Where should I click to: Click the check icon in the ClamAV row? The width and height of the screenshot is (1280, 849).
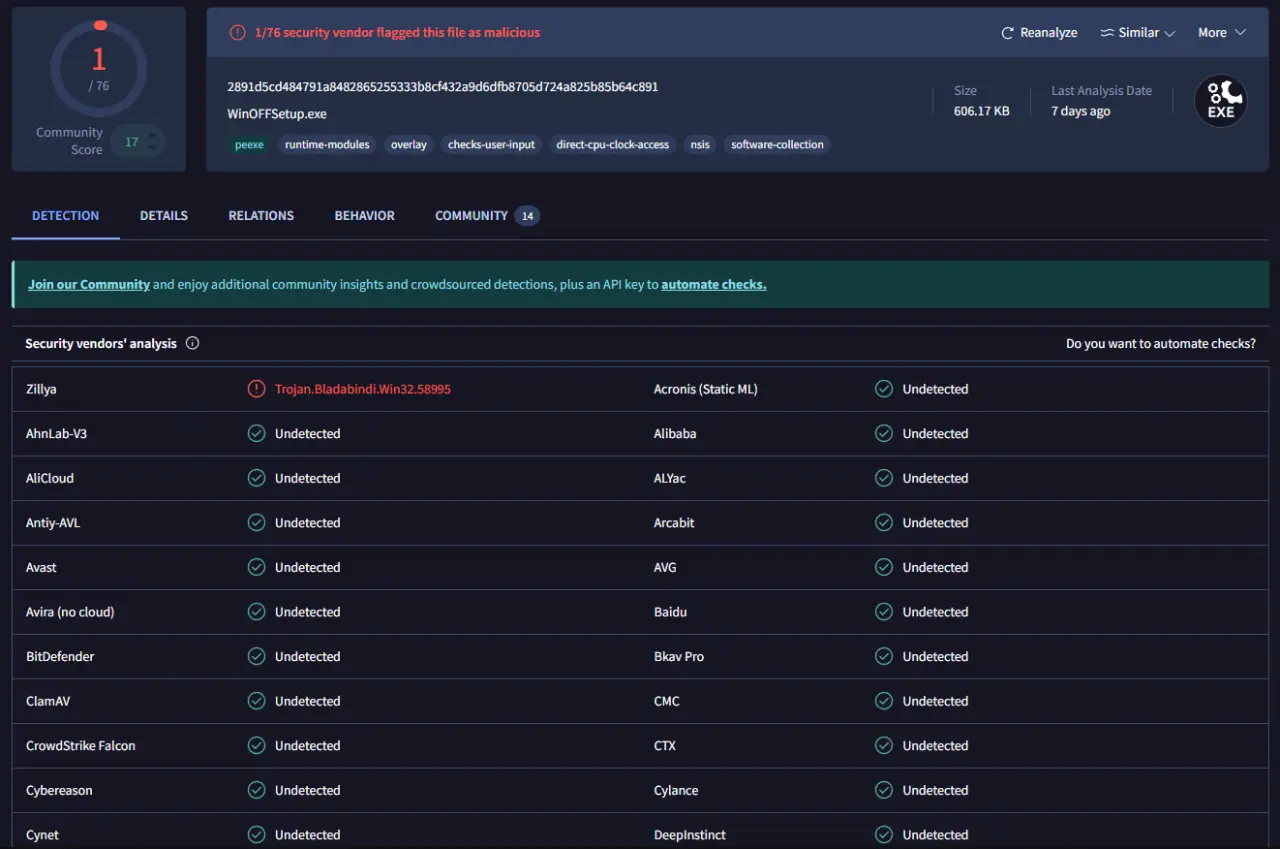(256, 701)
